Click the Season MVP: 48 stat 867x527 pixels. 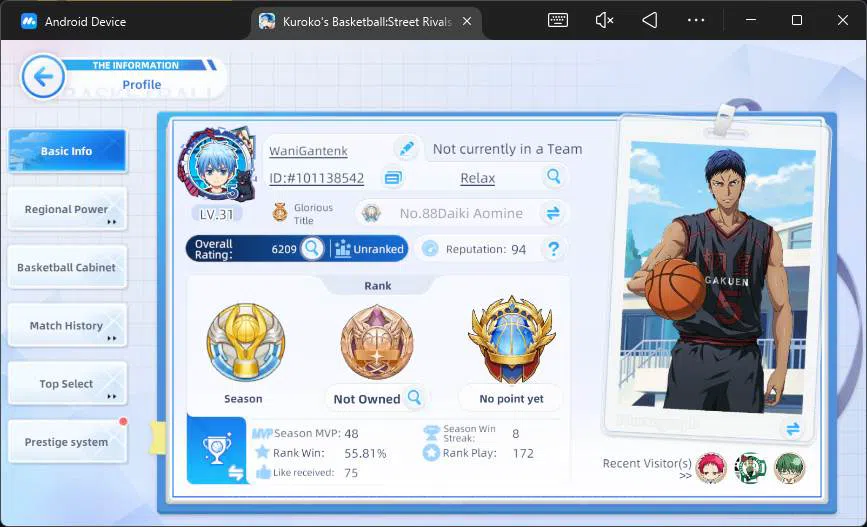coord(305,433)
